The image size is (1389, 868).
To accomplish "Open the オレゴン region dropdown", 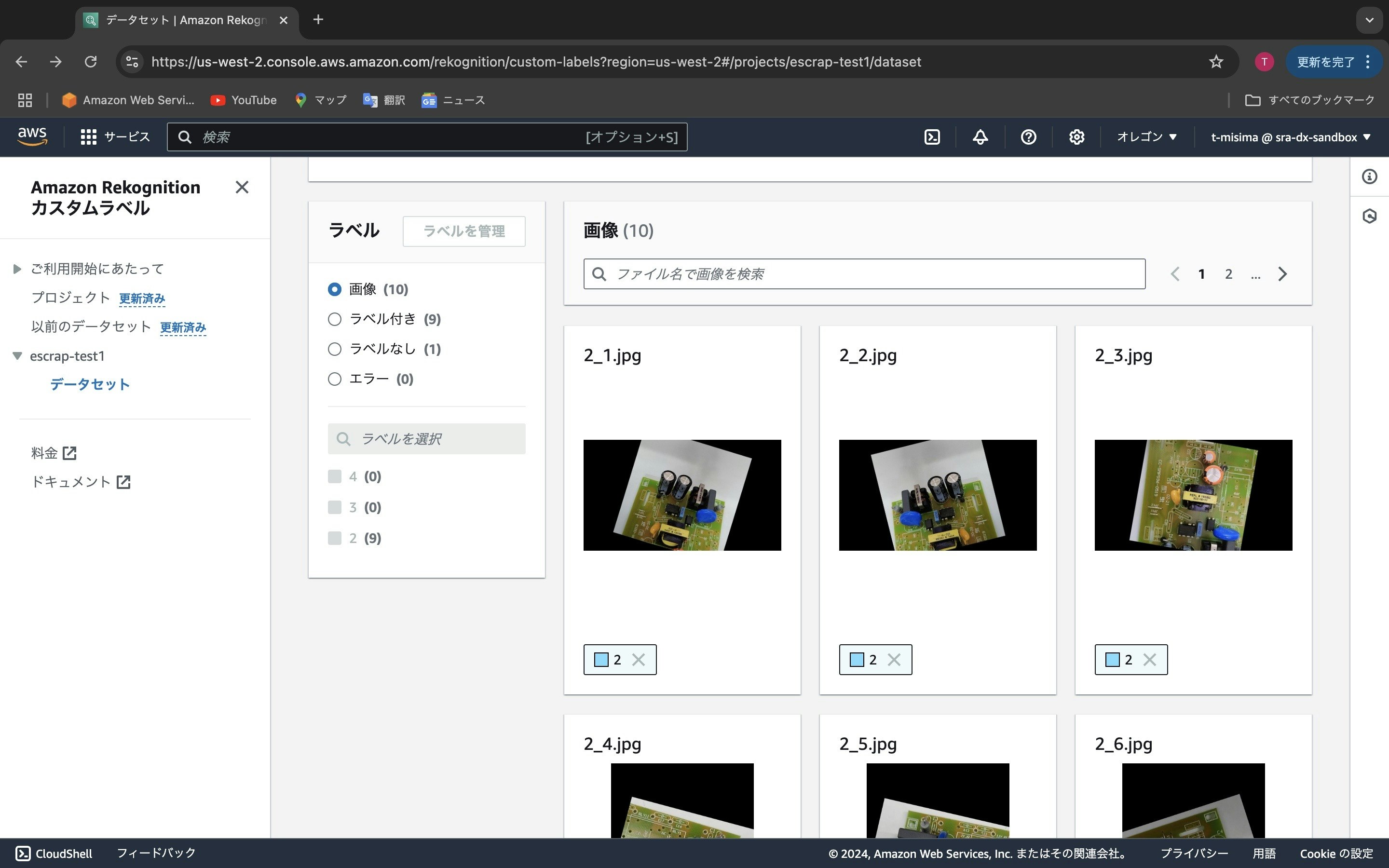I will pos(1147,137).
